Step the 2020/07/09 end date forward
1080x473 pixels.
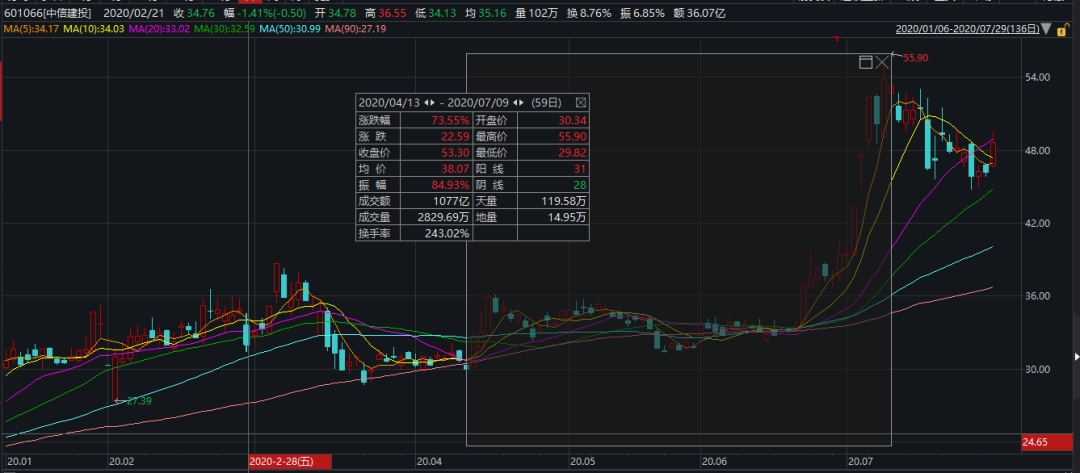(523, 102)
